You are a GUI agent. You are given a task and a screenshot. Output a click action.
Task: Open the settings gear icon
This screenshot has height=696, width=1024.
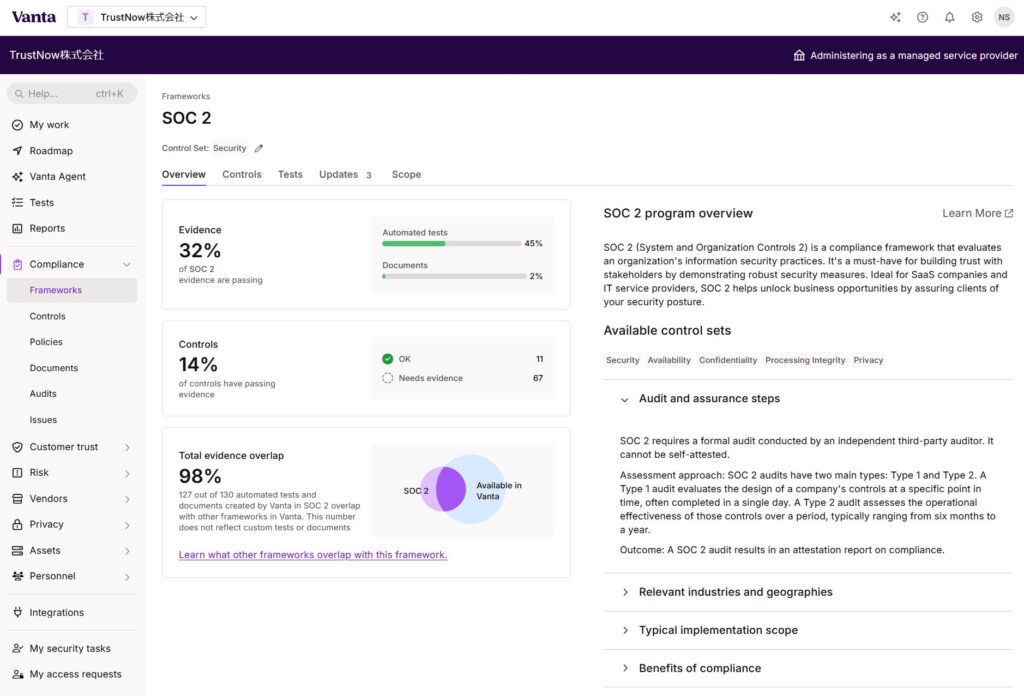coord(977,17)
